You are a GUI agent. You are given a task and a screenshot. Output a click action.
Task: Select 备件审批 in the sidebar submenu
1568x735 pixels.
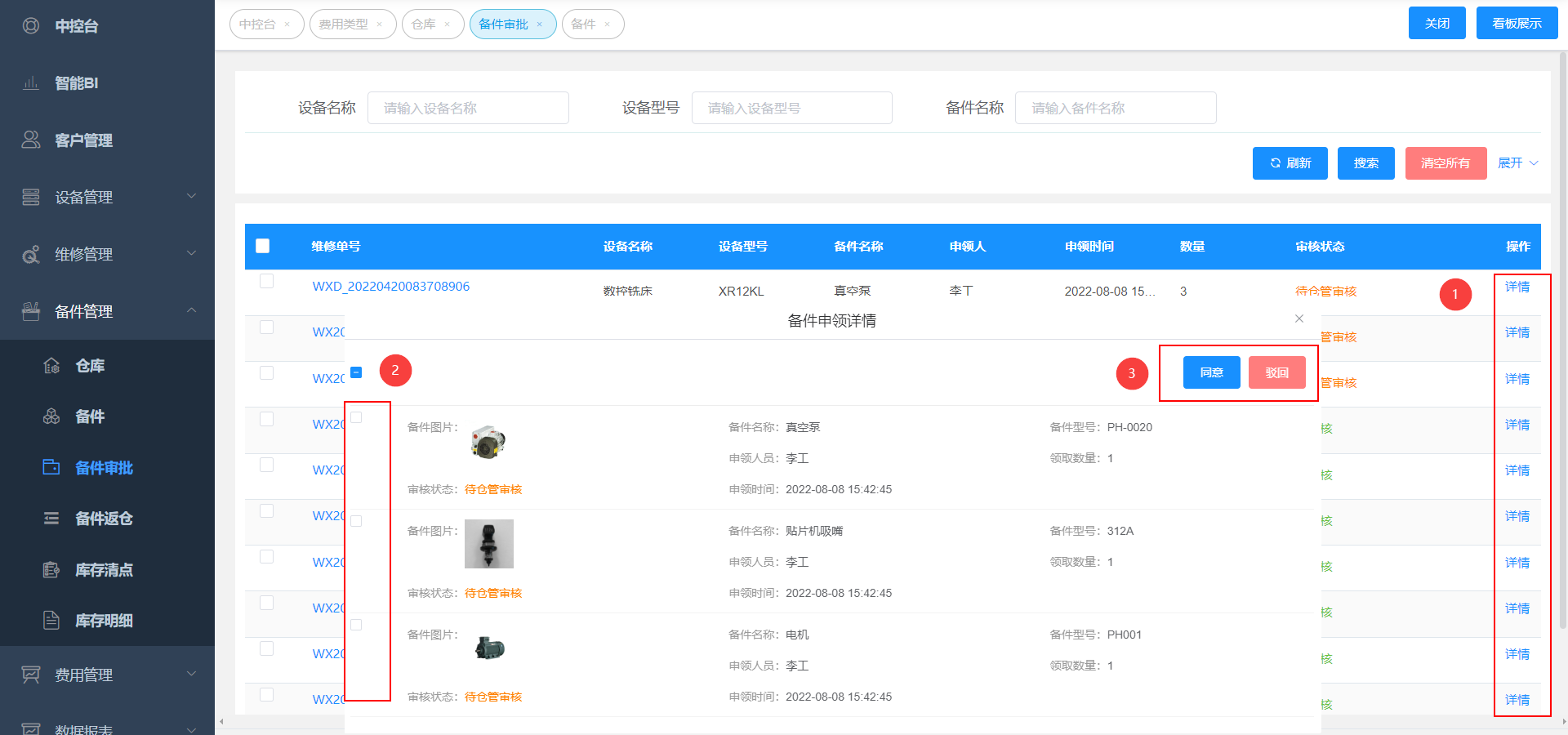coord(104,468)
